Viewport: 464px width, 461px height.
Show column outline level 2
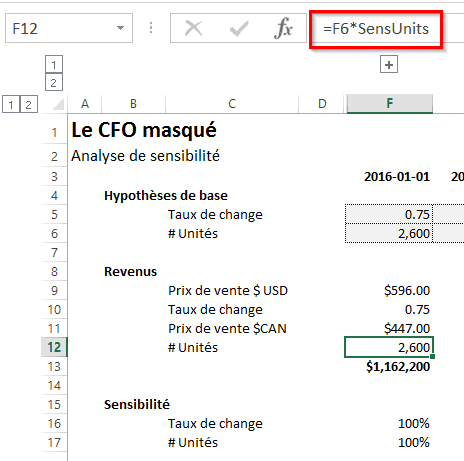click(x=54, y=82)
